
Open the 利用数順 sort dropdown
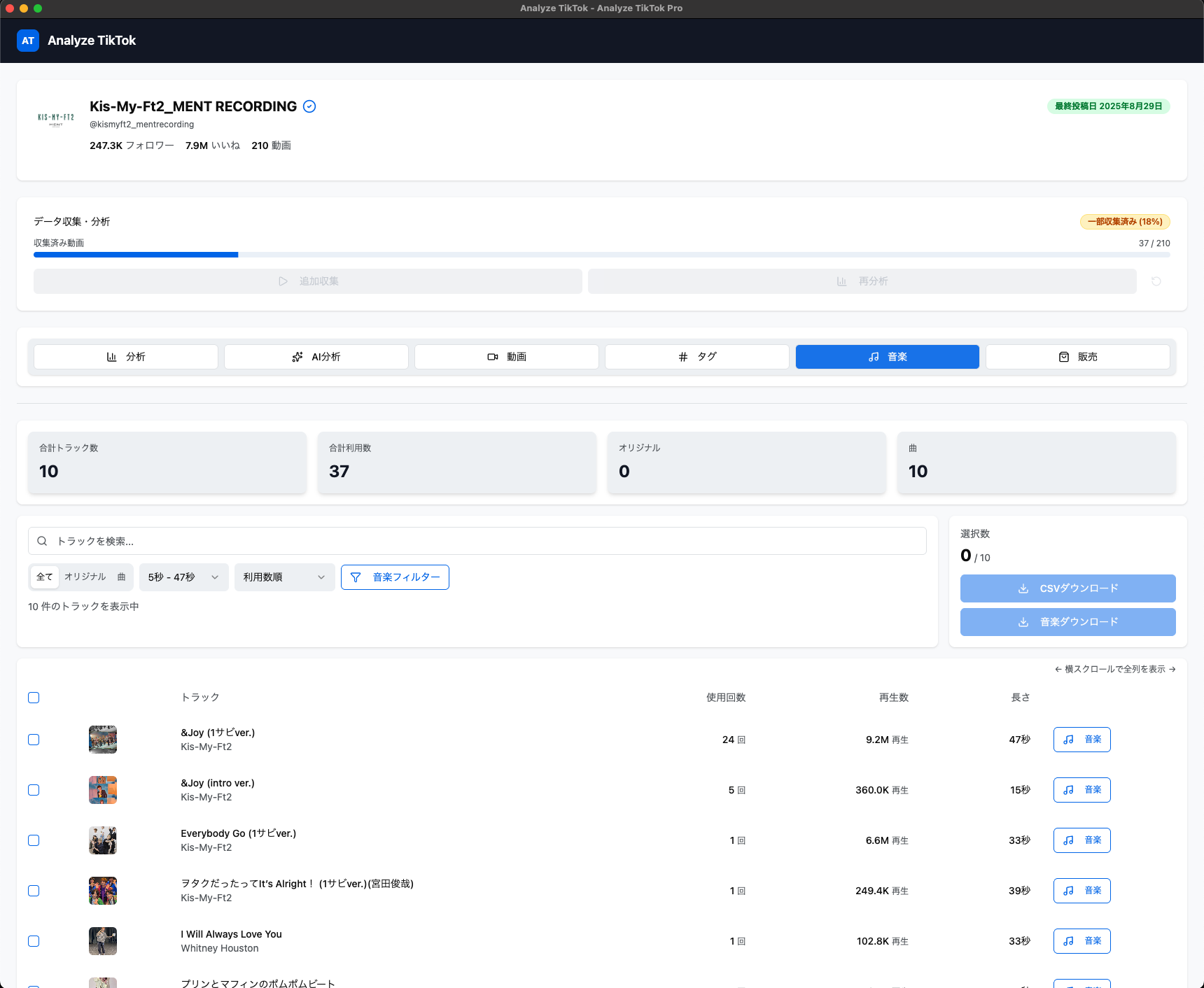click(x=283, y=577)
